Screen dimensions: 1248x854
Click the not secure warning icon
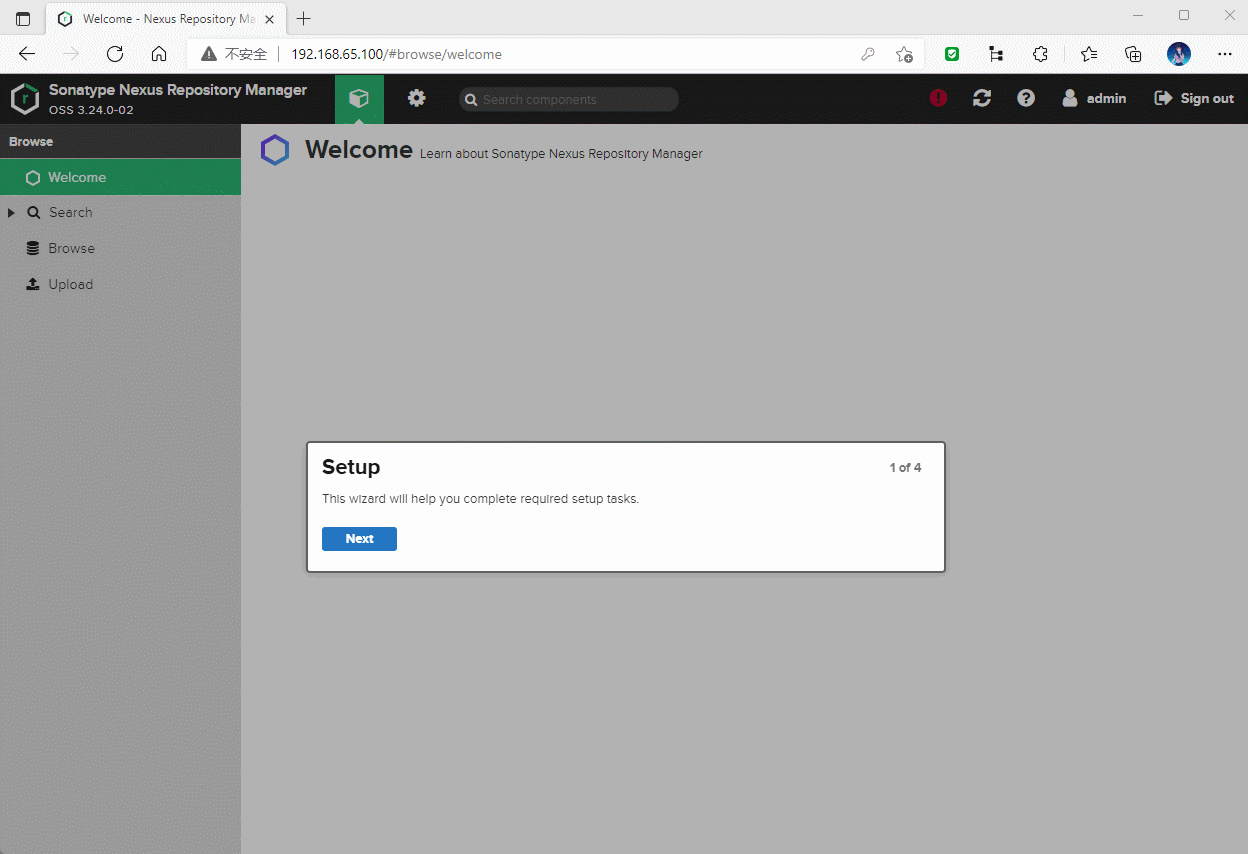[x=209, y=54]
